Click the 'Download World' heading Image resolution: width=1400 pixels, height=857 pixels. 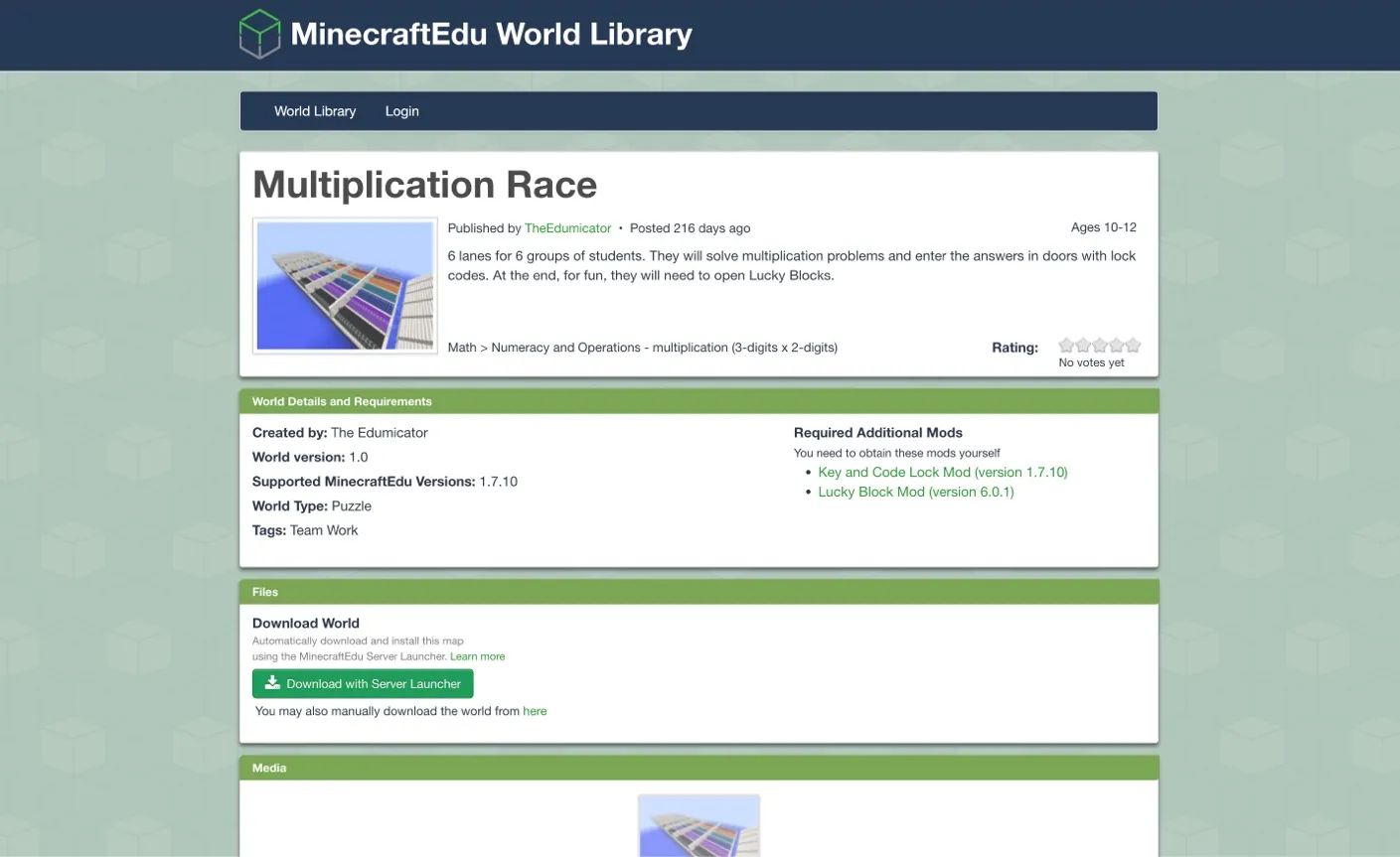306,624
